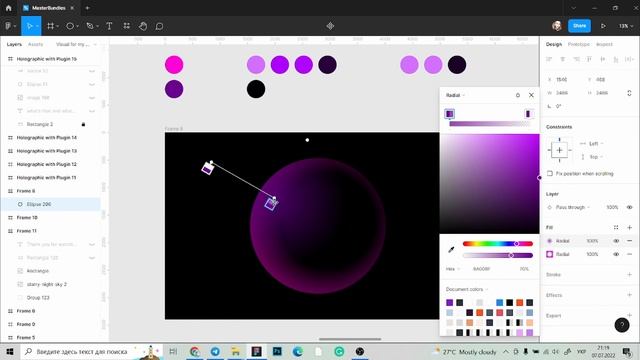Click distribute spacing icon in Design panel
This screenshot has width=640, height=360.
pyautogui.click(x=629, y=59)
